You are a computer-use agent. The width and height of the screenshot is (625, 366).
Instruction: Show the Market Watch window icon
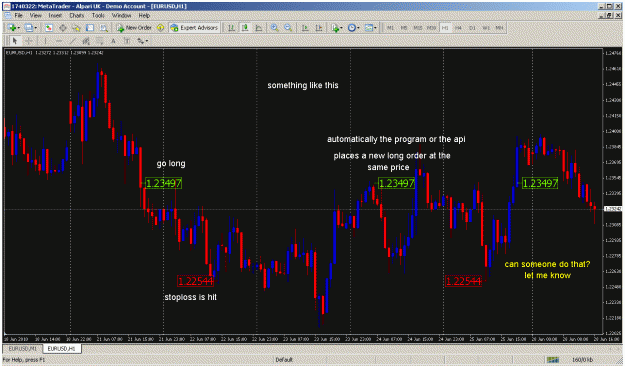tap(49, 28)
